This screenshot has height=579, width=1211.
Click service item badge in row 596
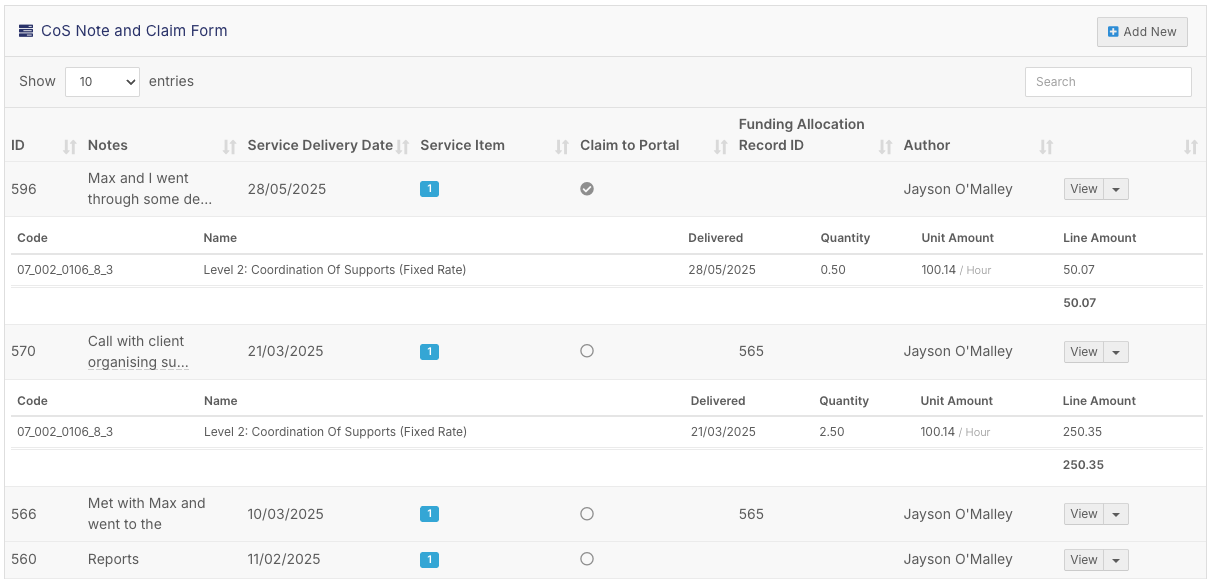point(429,189)
